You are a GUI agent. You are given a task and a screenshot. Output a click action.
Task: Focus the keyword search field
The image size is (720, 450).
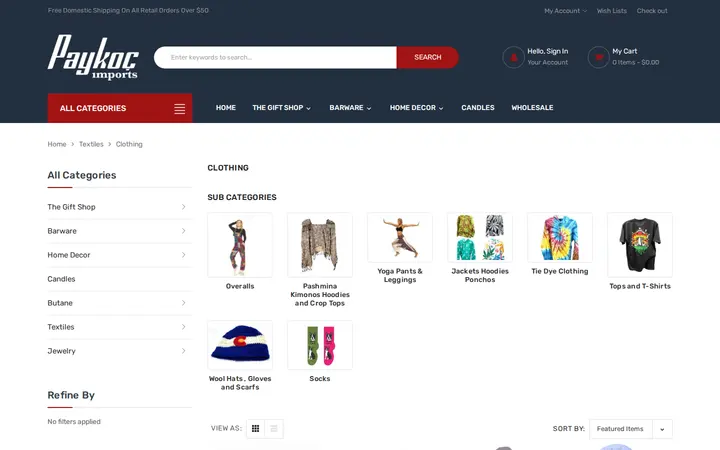[x=276, y=57]
